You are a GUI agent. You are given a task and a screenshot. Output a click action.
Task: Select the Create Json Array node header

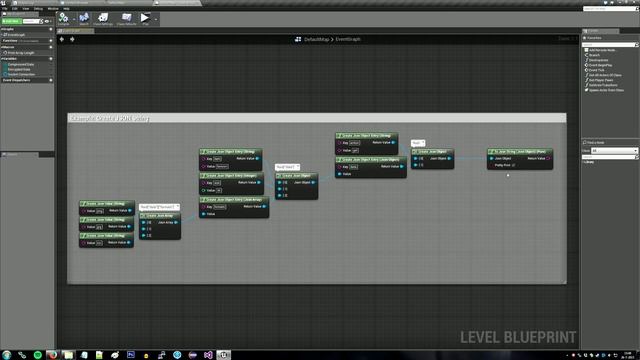pos(160,216)
